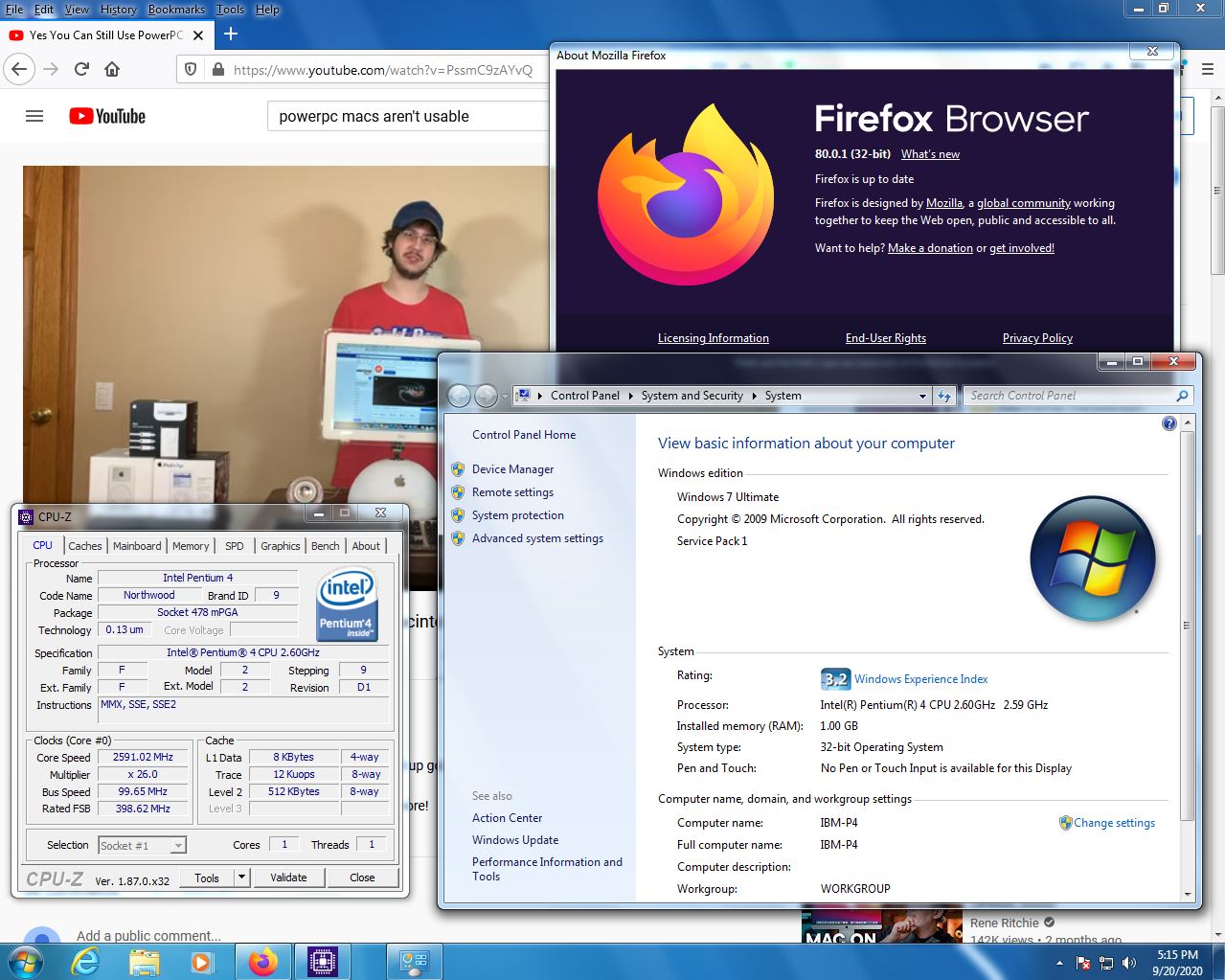The image size is (1225, 980).
Task: Open Windows Experience Index link
Action: pos(920,679)
